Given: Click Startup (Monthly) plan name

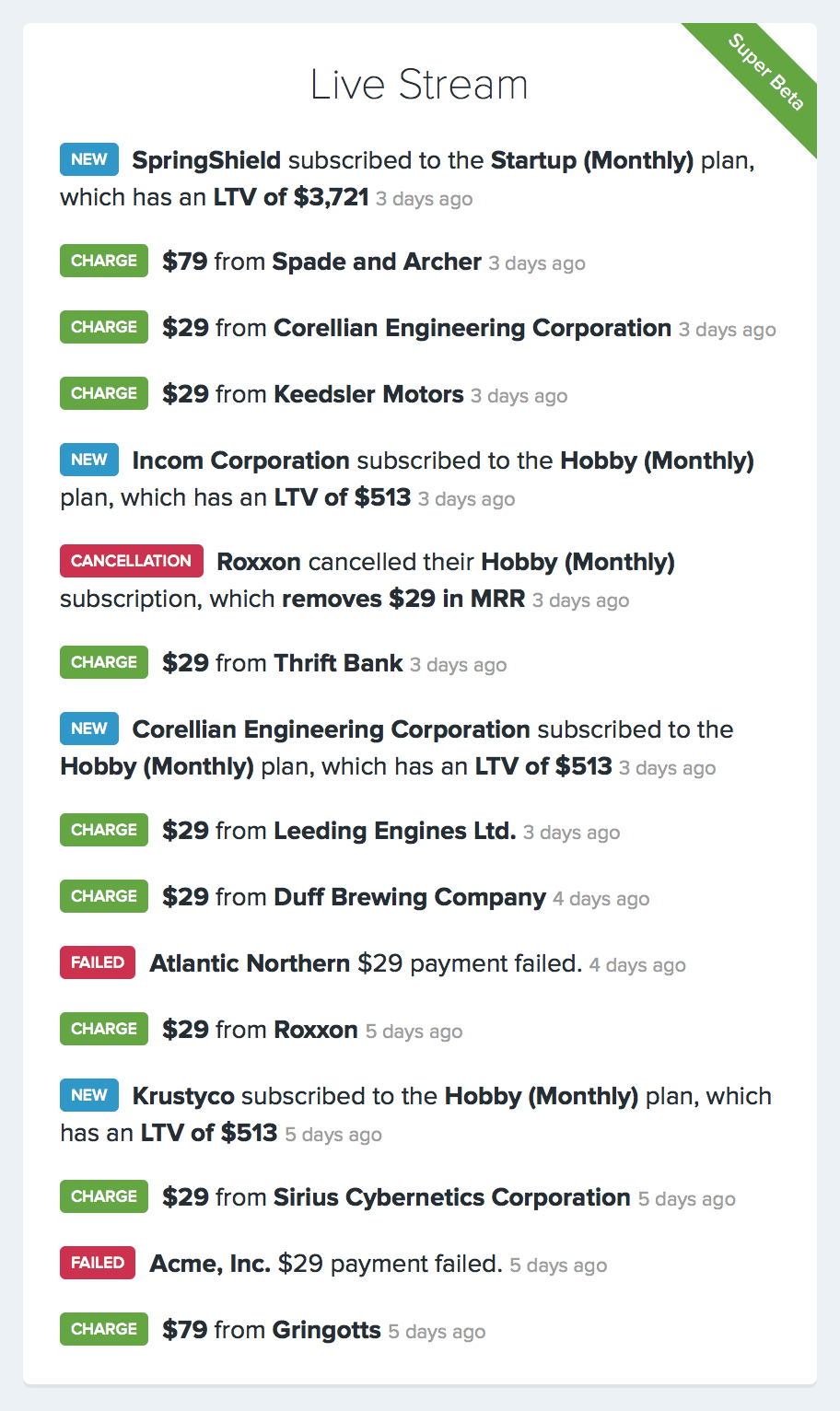Looking at the screenshot, I should click(x=592, y=160).
